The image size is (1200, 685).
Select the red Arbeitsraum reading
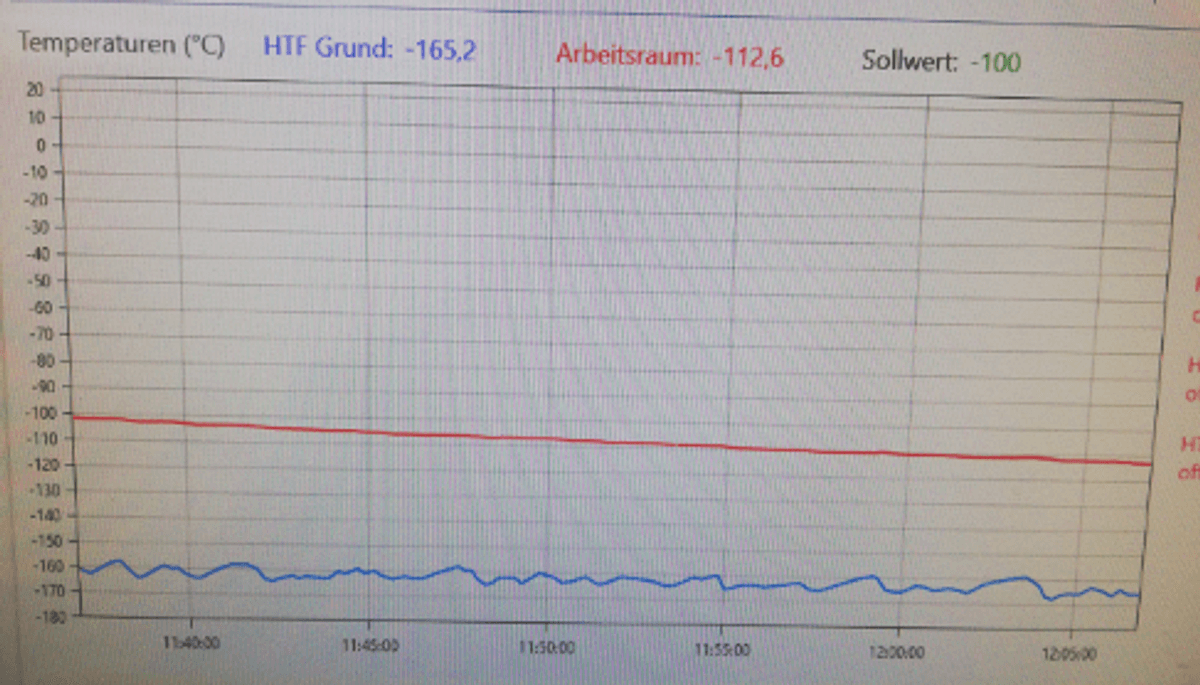pos(669,57)
